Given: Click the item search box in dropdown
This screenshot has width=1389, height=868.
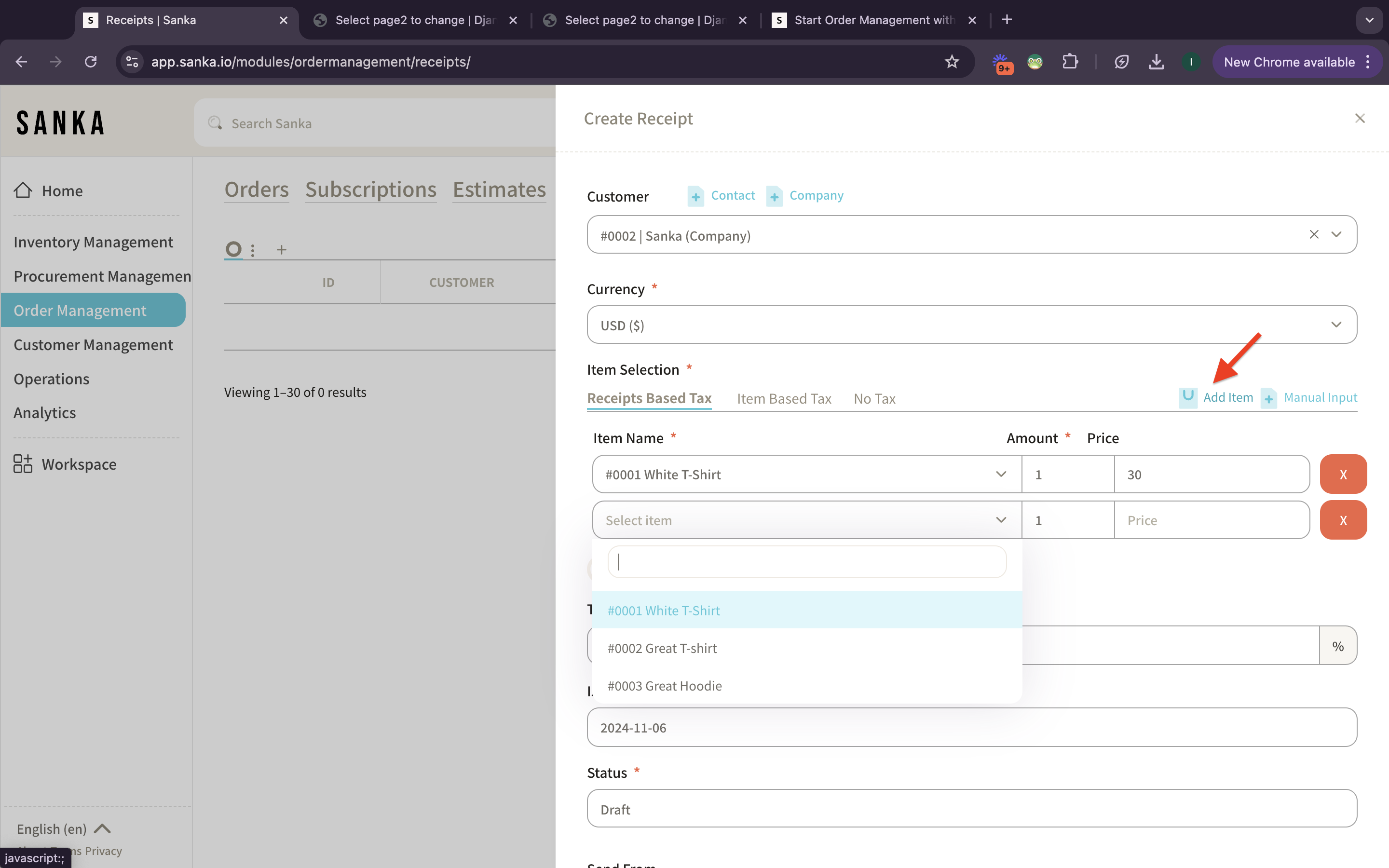Looking at the screenshot, I should tap(807, 561).
